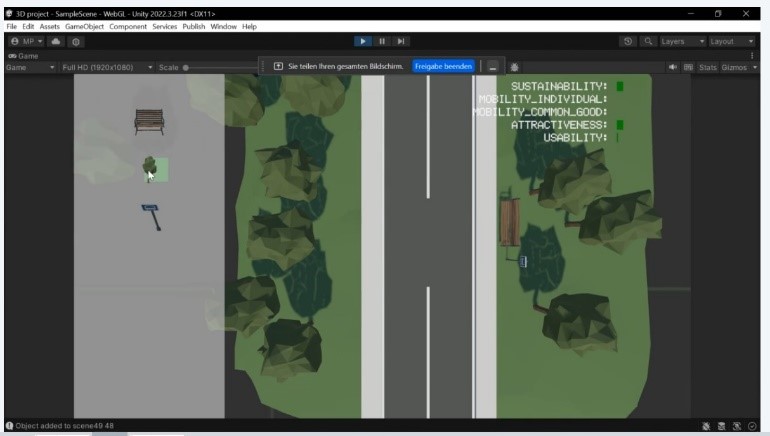Open the Undo History icon
770x436 pixels.
[628, 41]
